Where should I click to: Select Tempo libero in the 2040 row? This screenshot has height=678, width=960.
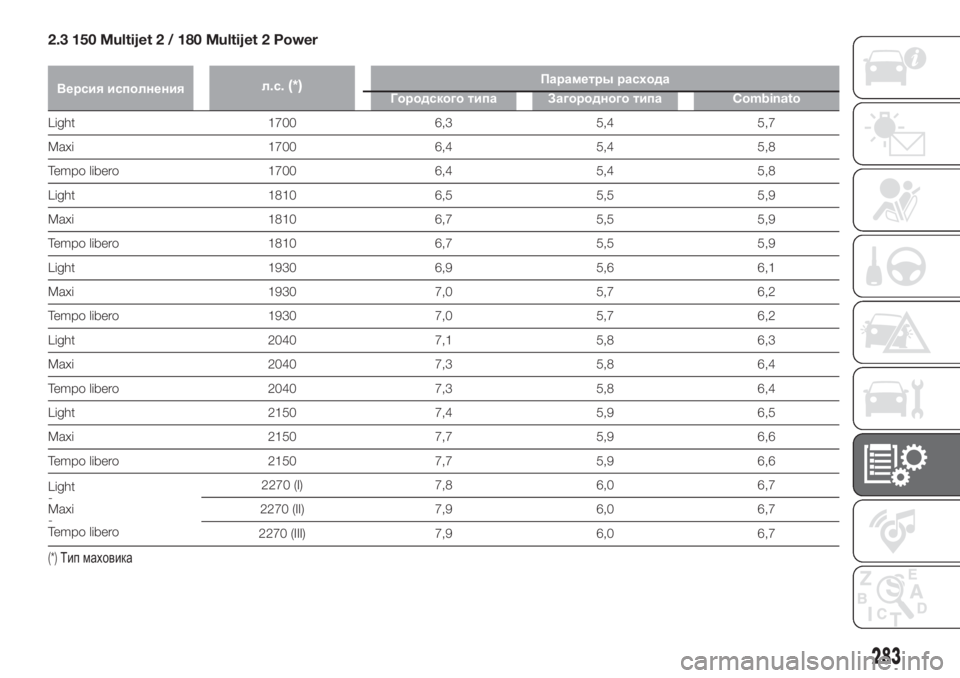click(x=83, y=388)
